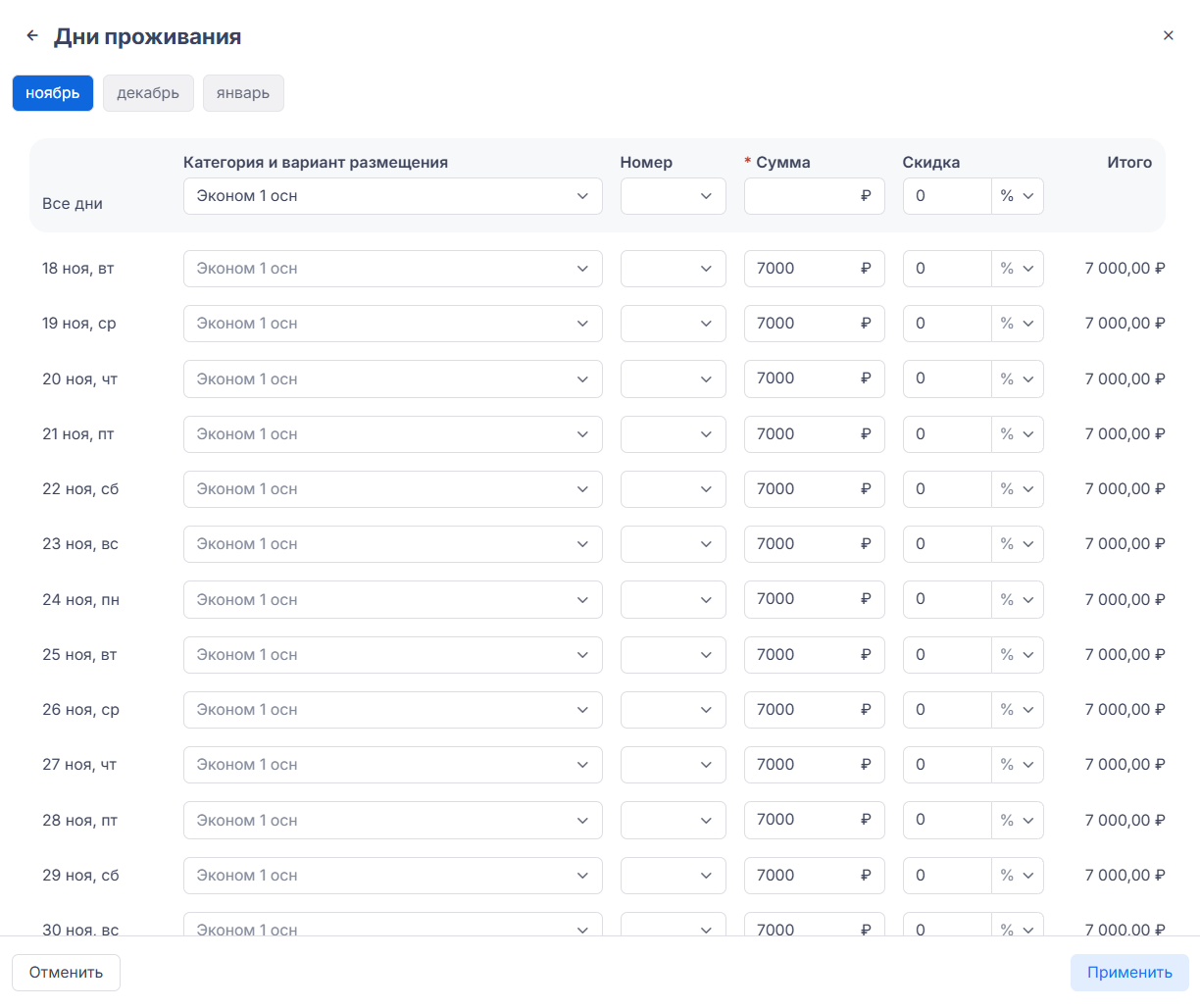Select the ноябрь month tab
The image size is (1200, 1008).
(x=53, y=93)
